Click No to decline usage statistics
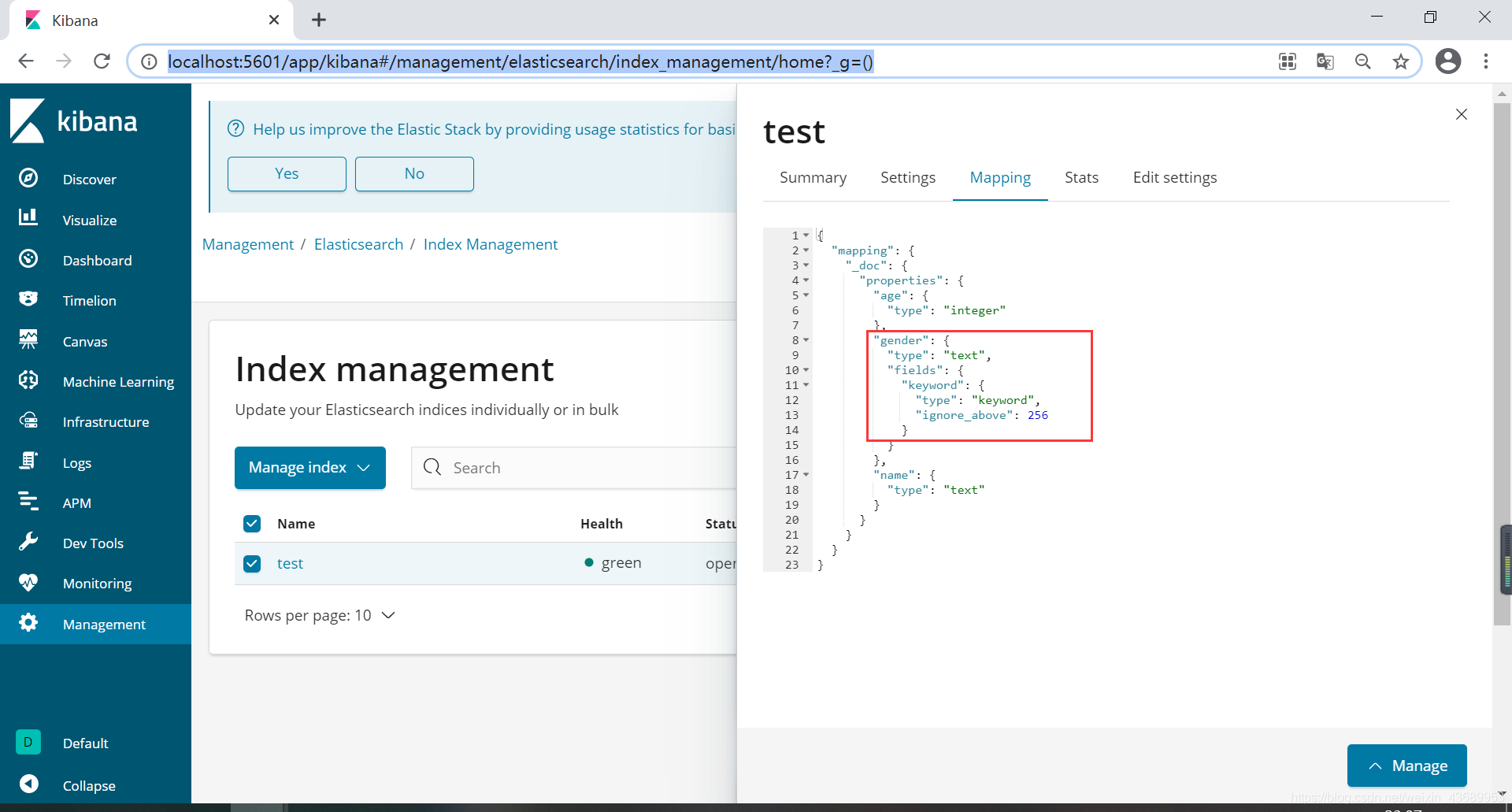This screenshot has height=812, width=1512. pos(414,174)
